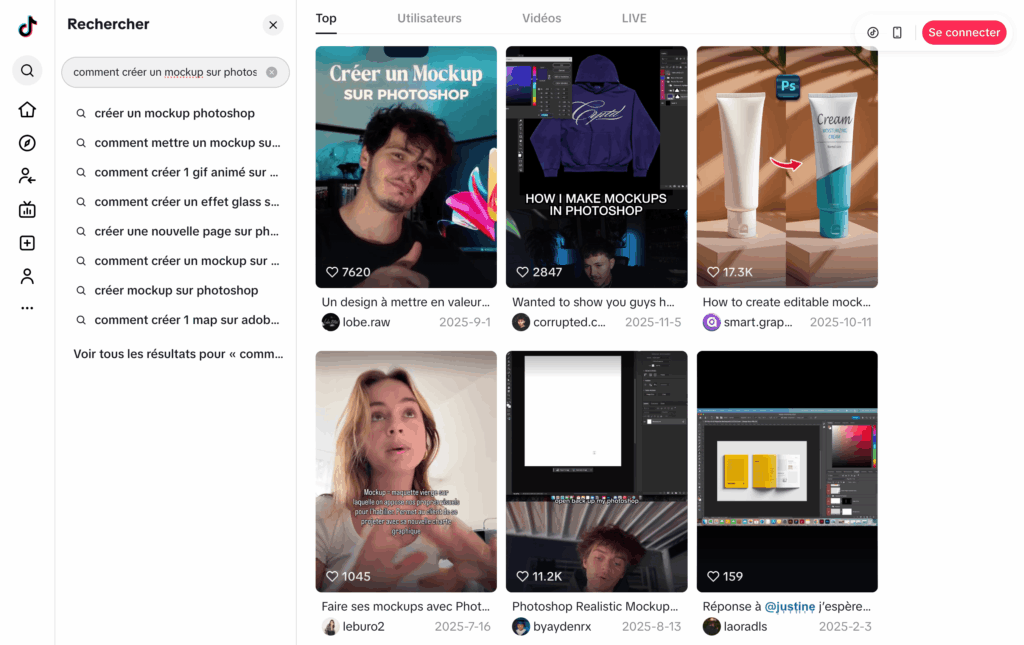Return to the Home feed icon

[x=26, y=109]
